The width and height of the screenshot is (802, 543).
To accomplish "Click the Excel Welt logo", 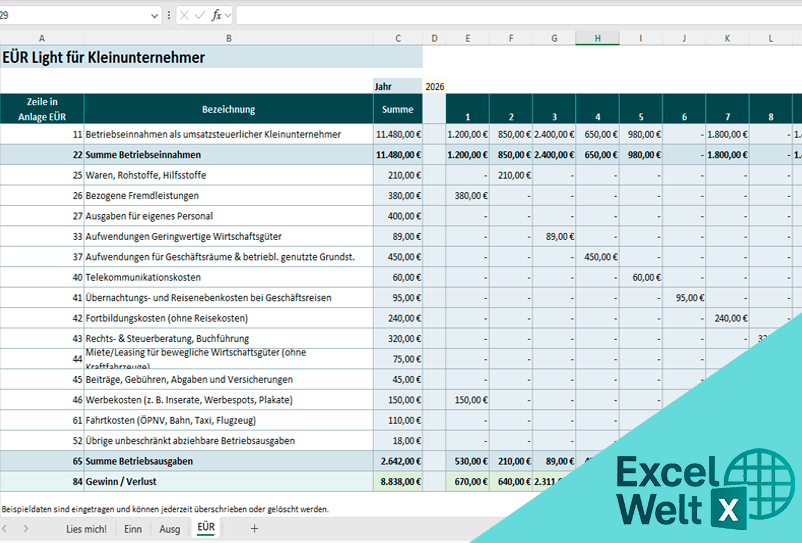I will tap(690, 489).
